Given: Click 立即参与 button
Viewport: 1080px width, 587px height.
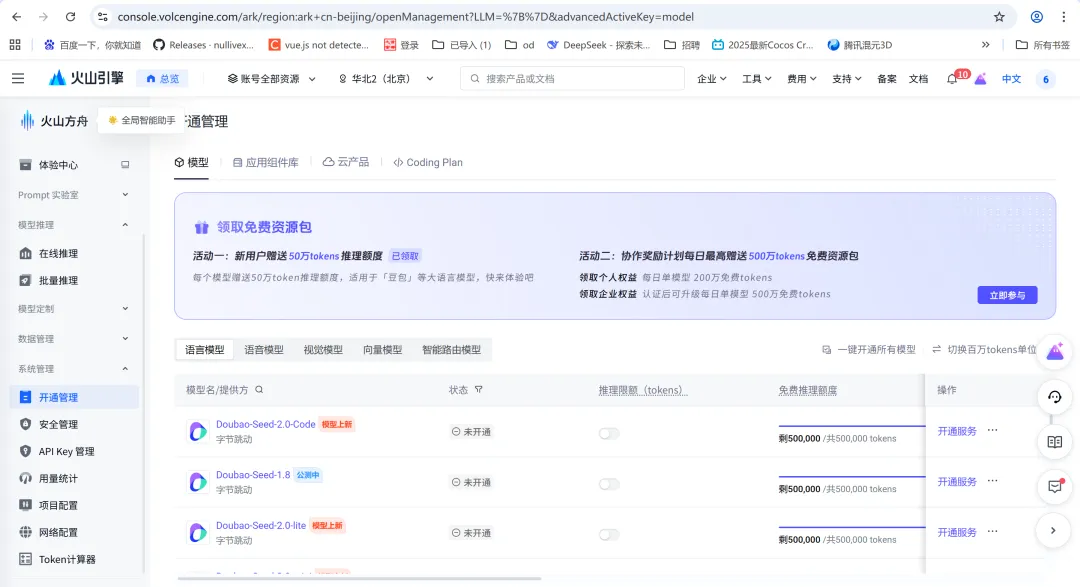Looking at the screenshot, I should 1007,295.
